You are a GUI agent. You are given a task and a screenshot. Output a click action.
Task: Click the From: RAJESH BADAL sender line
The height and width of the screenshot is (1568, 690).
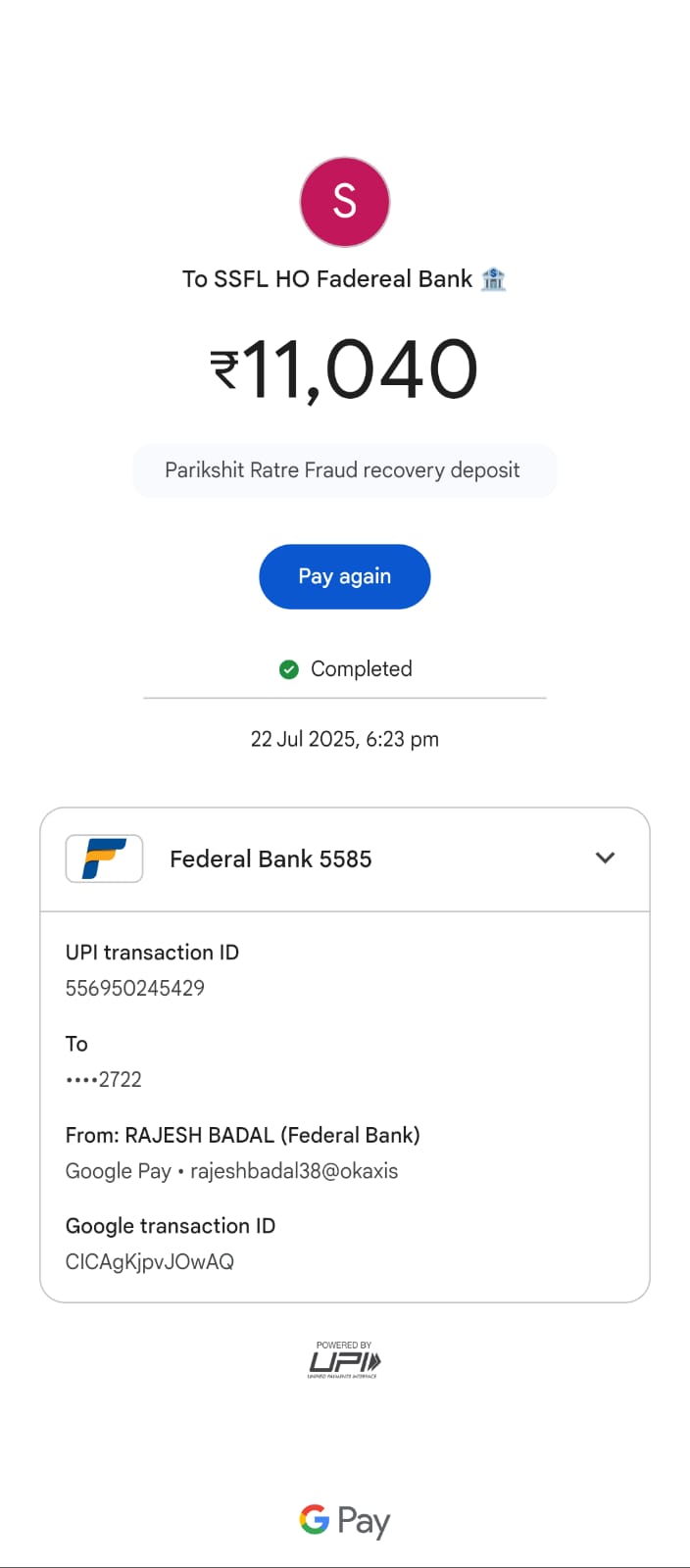point(242,1135)
